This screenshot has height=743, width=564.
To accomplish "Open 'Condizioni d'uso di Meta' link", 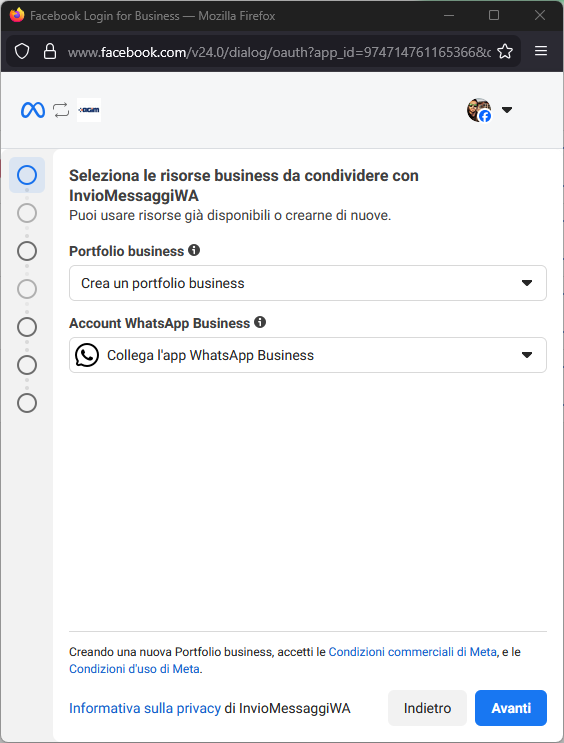I will tap(134, 669).
